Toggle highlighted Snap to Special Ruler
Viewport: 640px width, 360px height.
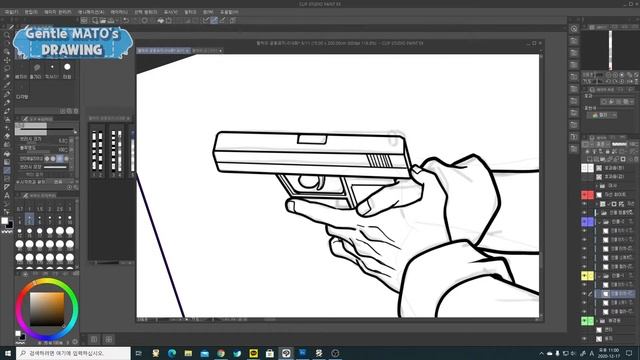click(x=214, y=20)
